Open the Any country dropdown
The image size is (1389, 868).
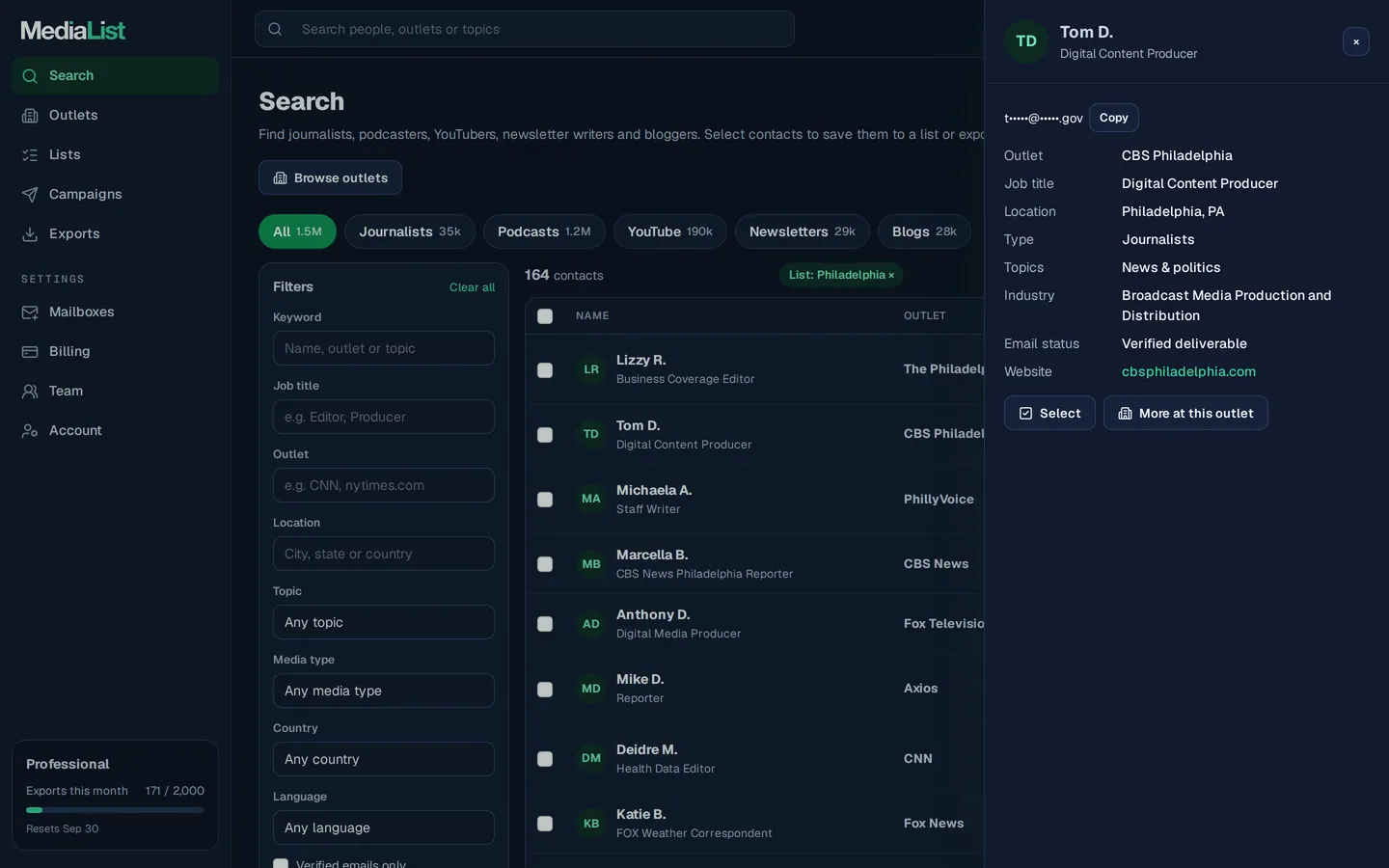(x=384, y=759)
